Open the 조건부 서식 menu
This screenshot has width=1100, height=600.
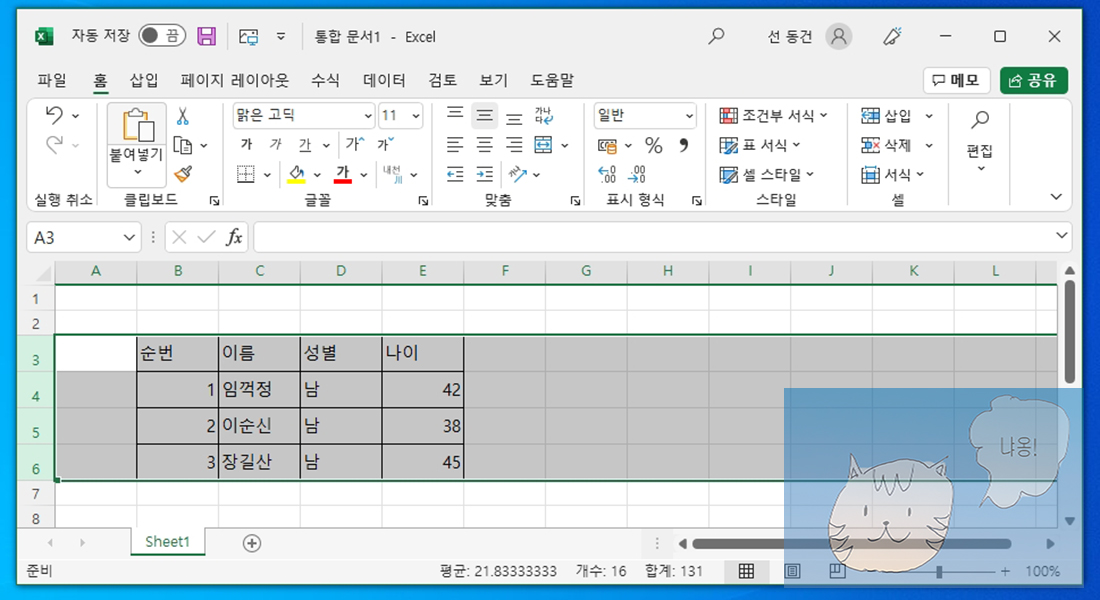click(x=773, y=115)
